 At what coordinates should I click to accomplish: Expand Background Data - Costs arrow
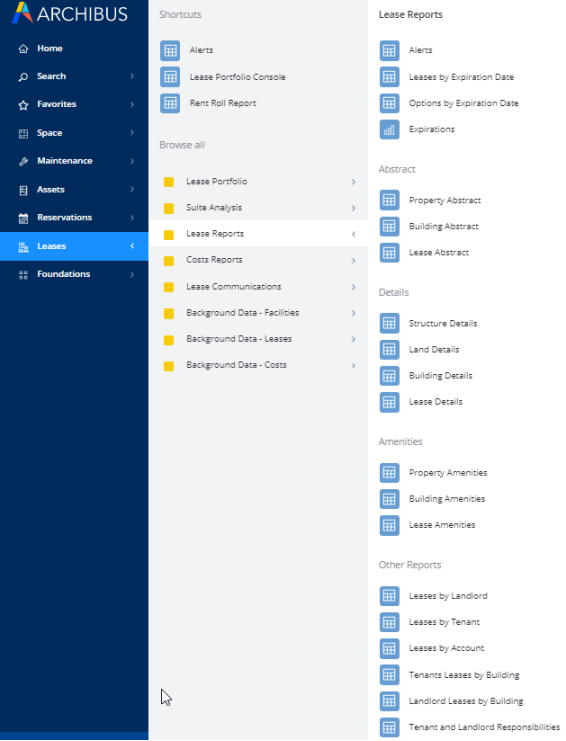pos(353,365)
